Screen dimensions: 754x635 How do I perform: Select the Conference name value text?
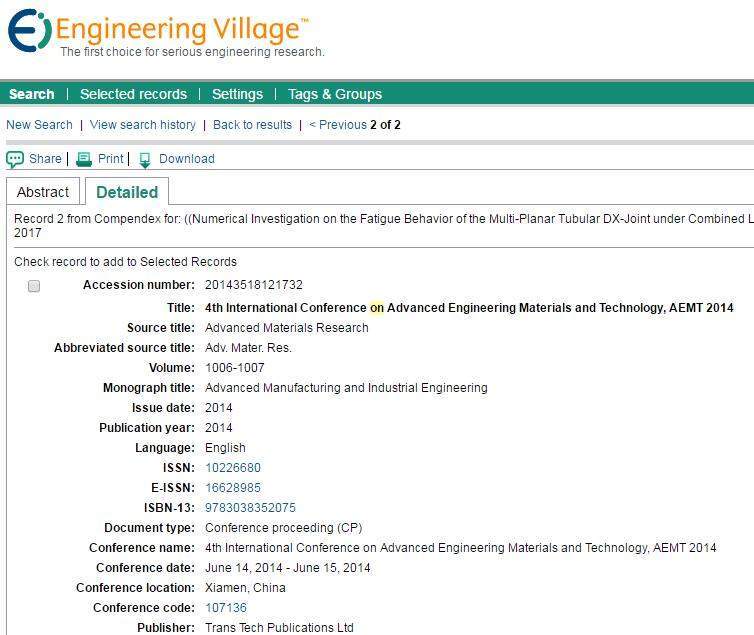tap(461, 548)
